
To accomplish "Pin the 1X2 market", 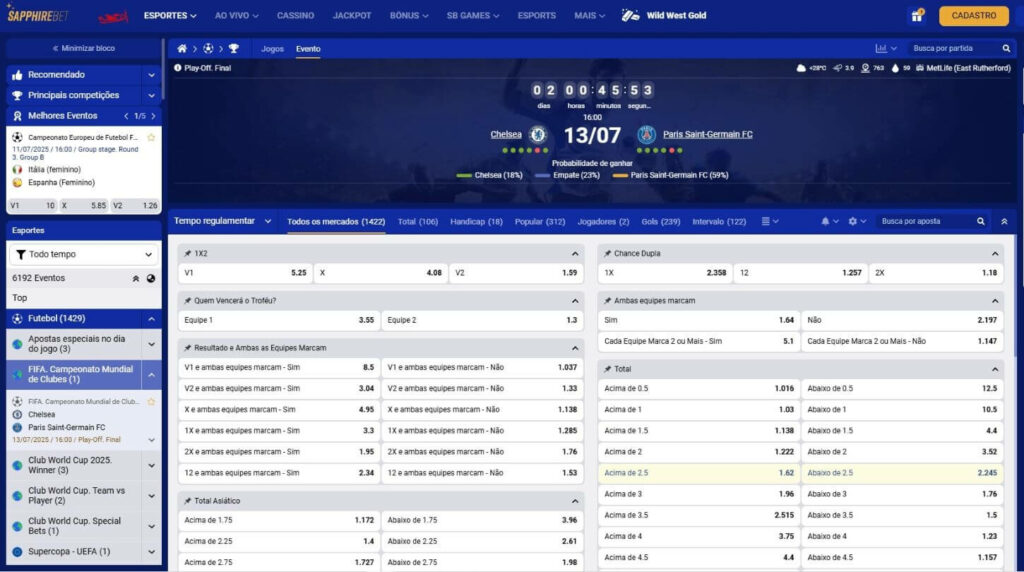I will (187, 253).
